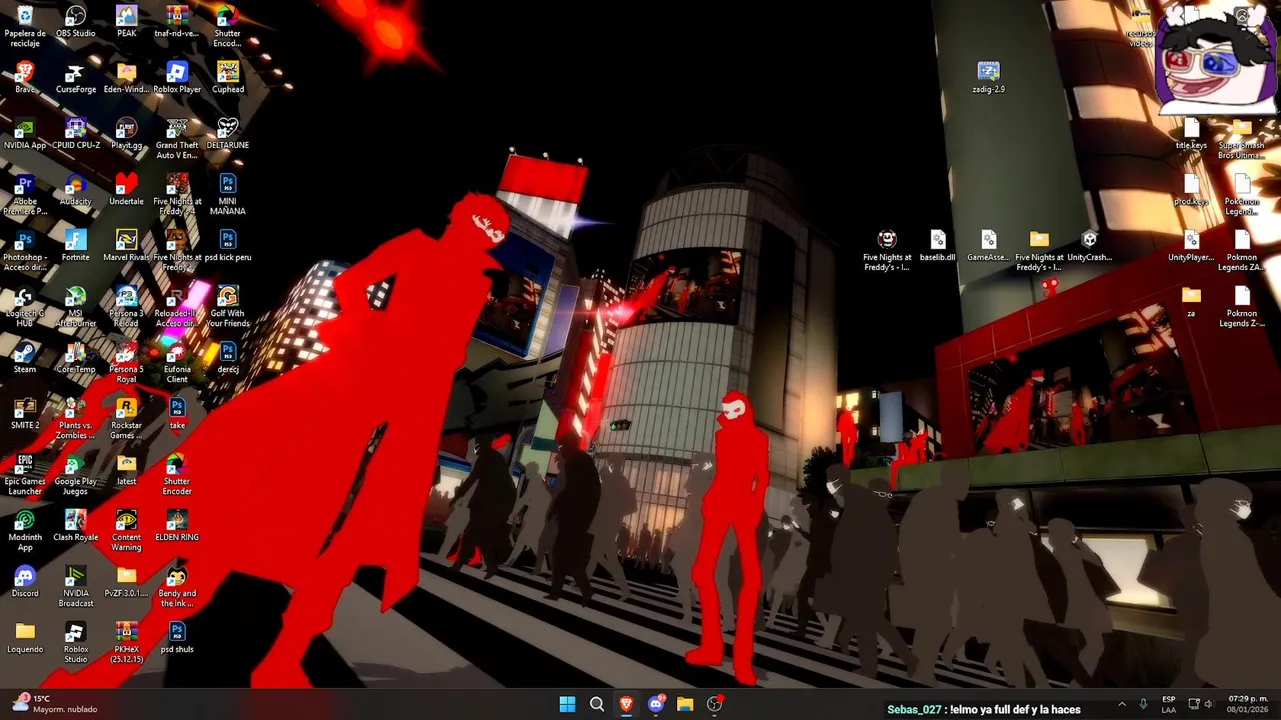Select the derecj PSD file
This screenshot has height=720, width=1281.
(x=228, y=357)
